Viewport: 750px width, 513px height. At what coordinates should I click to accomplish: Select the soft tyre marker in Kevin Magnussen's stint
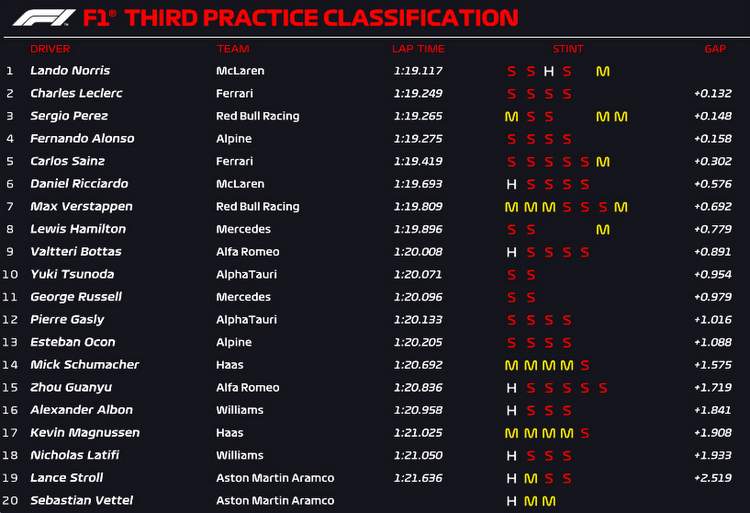(584, 433)
